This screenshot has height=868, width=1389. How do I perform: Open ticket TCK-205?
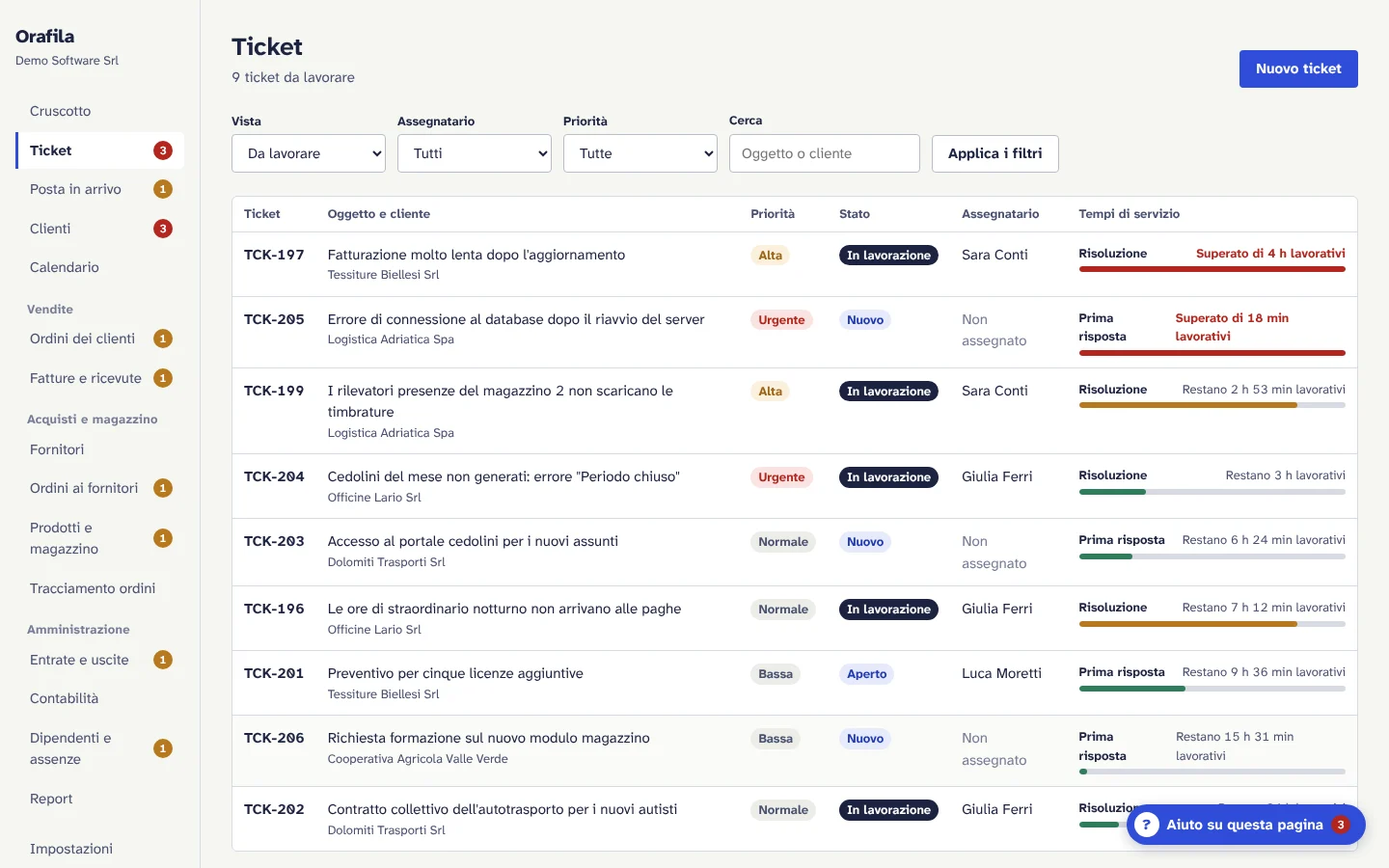click(274, 319)
